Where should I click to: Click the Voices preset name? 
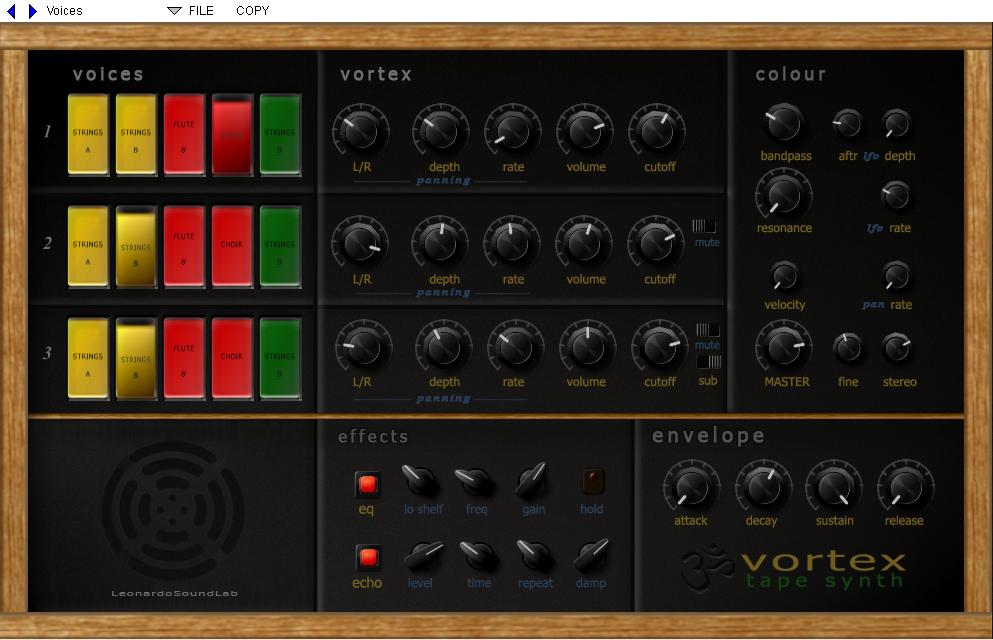(65, 11)
